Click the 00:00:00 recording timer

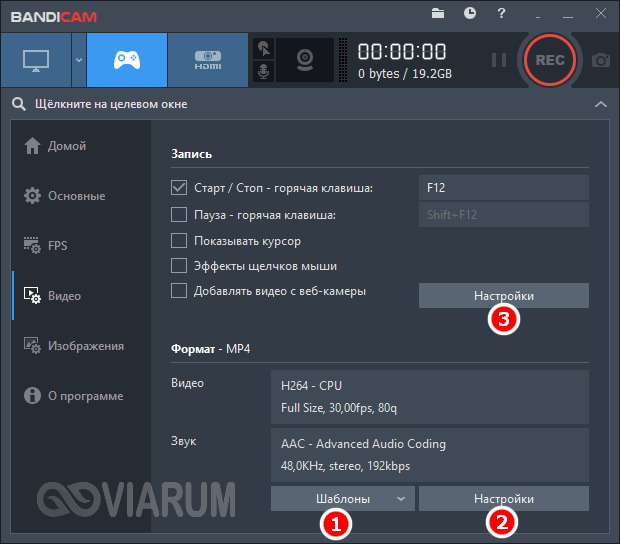coord(402,52)
